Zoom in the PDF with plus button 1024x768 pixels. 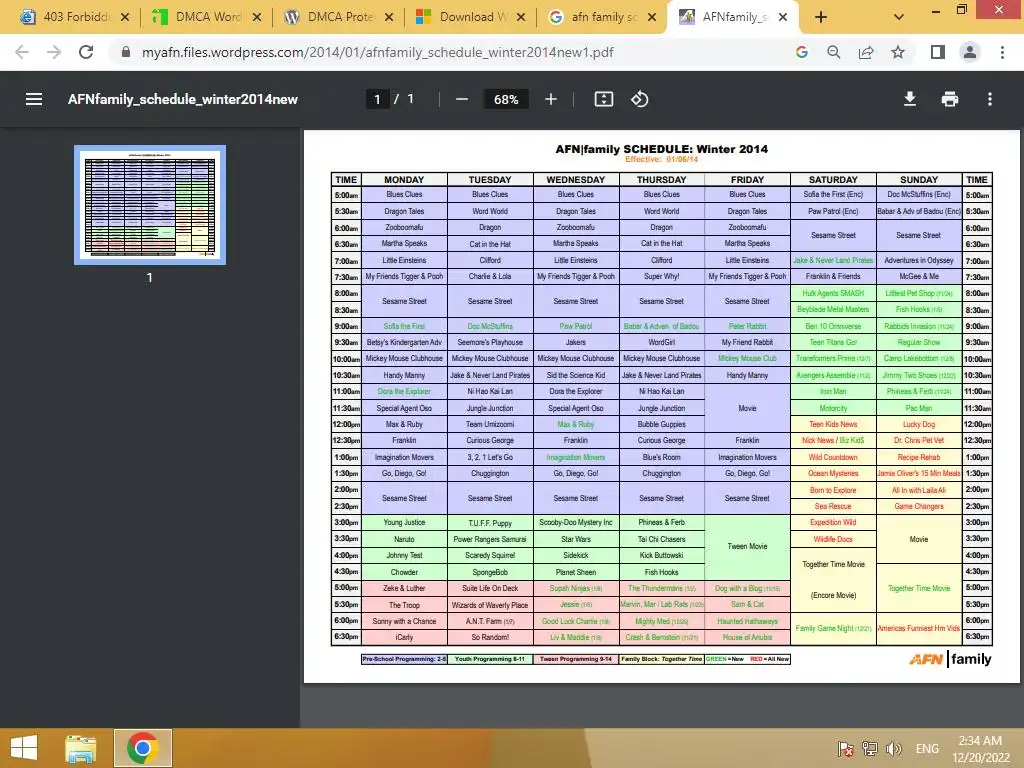pyautogui.click(x=551, y=99)
